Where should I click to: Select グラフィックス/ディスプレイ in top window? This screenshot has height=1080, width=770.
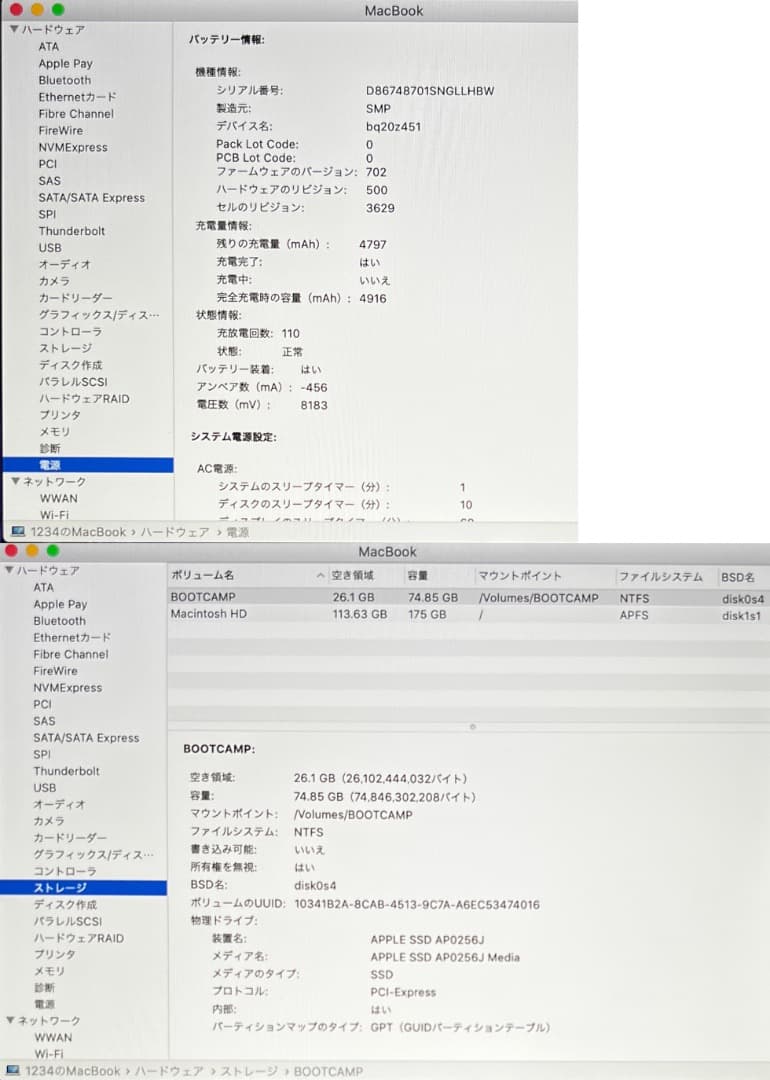(x=98, y=315)
